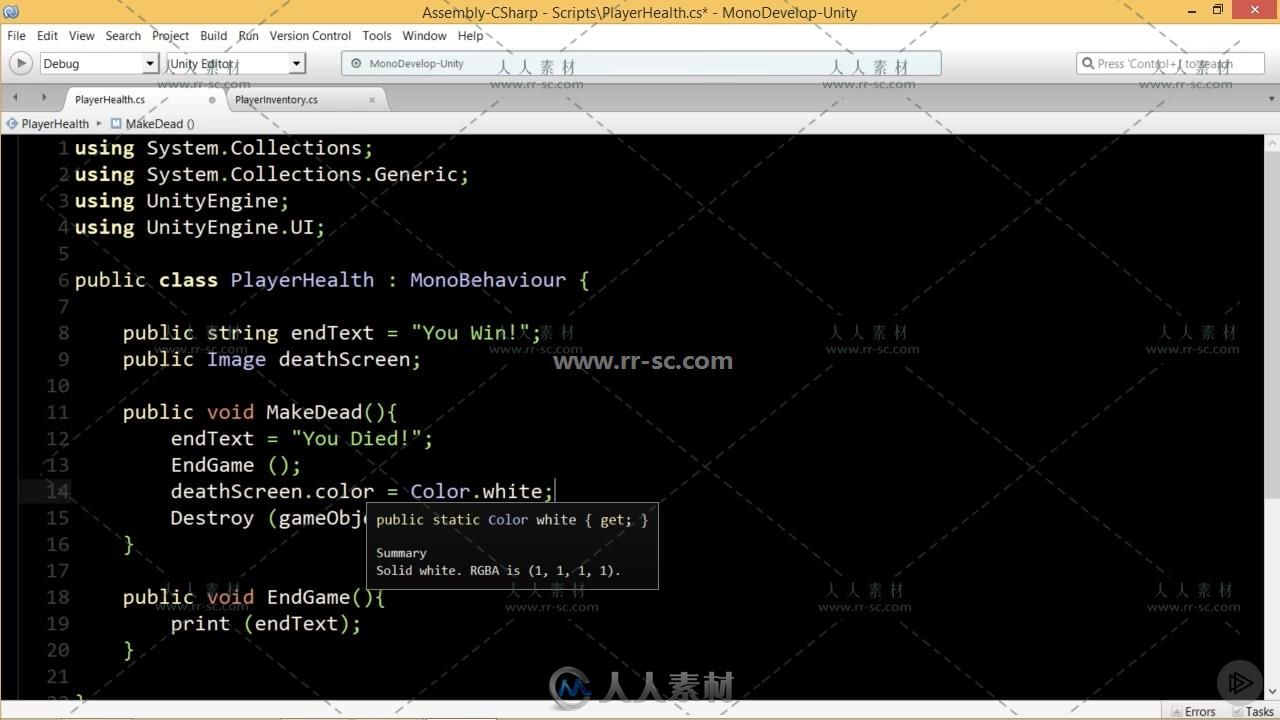1280x720 pixels.
Task: Click on '"You Died!"' string in line 12
Action: coord(357,438)
